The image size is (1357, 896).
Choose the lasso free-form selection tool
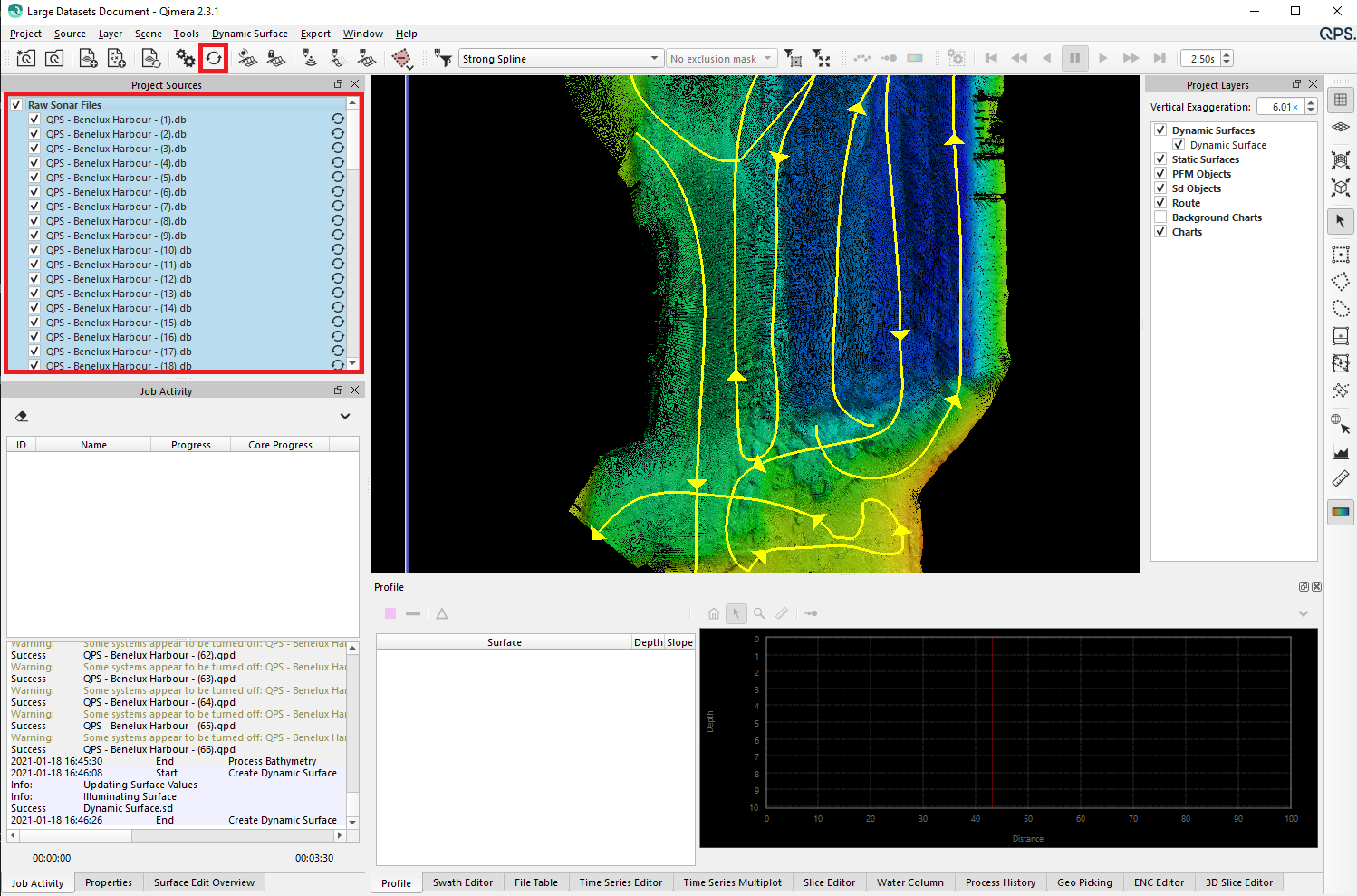point(1341,309)
